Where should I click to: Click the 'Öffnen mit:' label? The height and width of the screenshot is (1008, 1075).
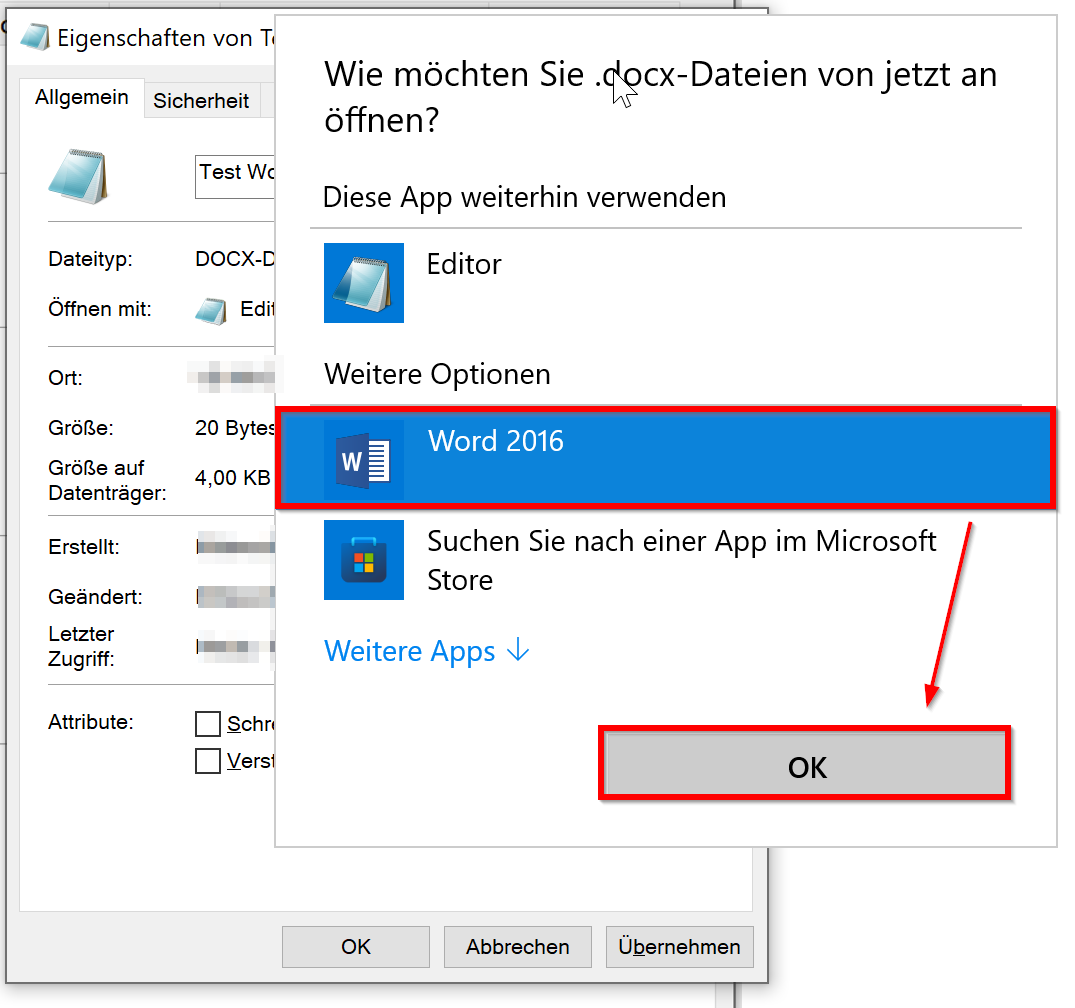tap(99, 309)
